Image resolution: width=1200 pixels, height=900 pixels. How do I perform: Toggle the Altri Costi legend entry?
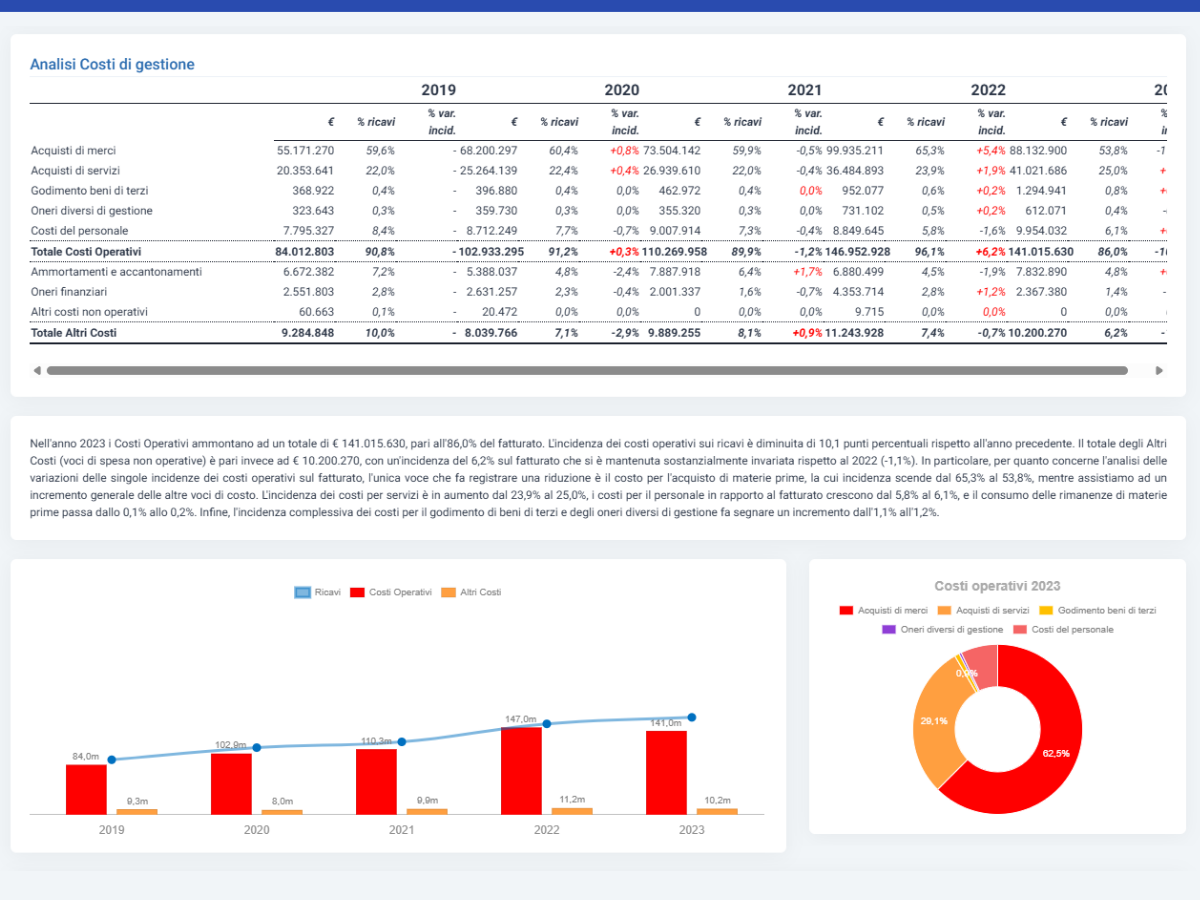(x=471, y=592)
